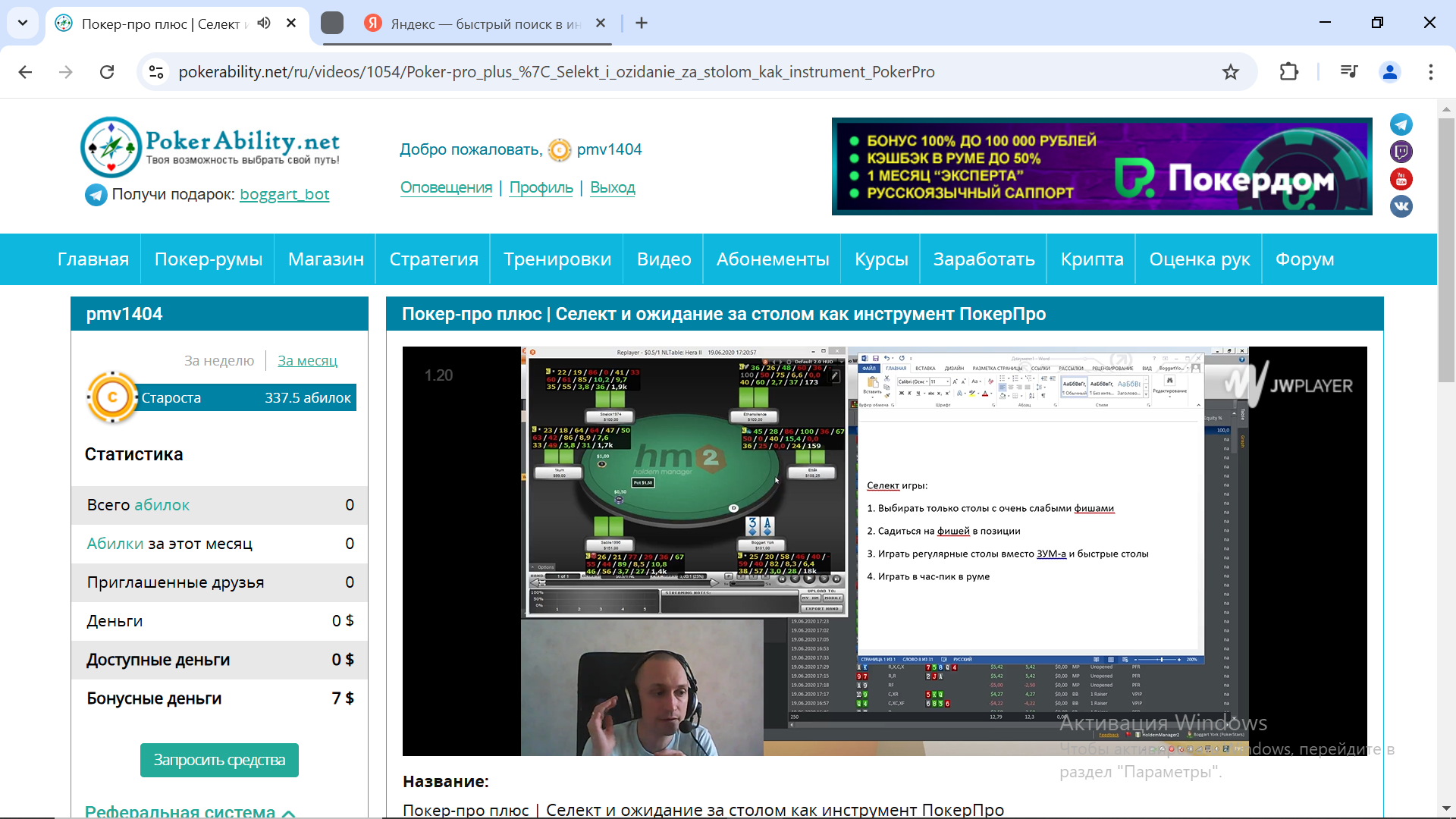This screenshot has height=819, width=1456.
Task: Click the JWPLAYER logo on video
Action: point(1289,384)
